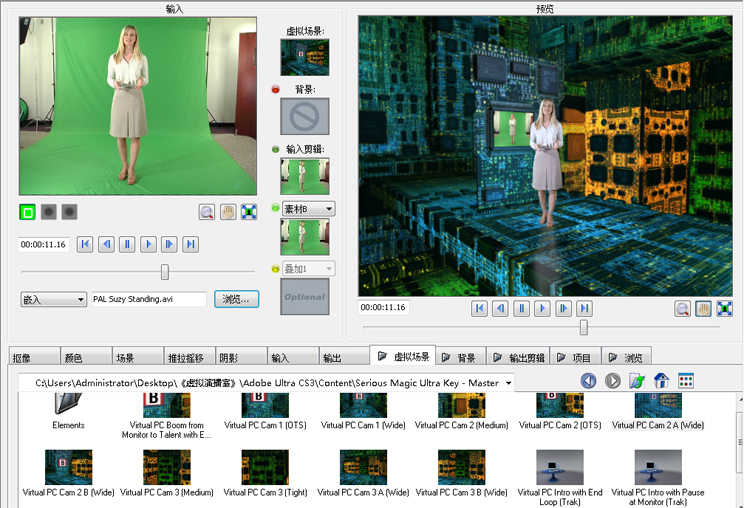Screen dimensions: 750x508
Task: Click the 浏览... button
Action: point(237,299)
